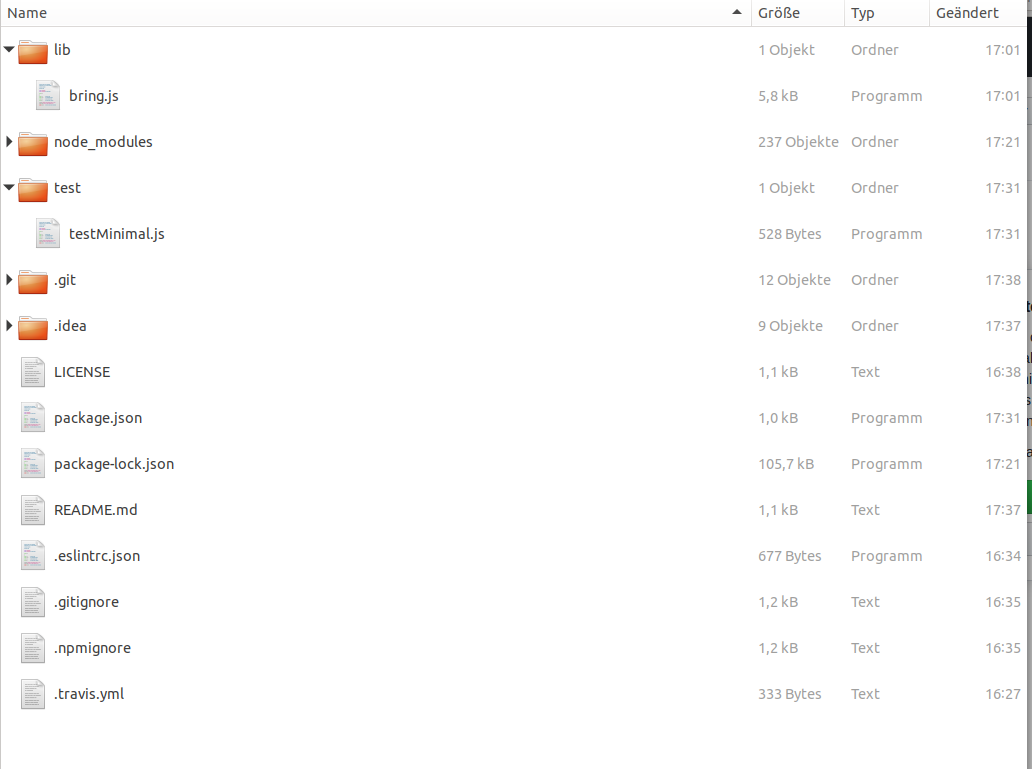Click the README.md file icon
Viewport: 1032px width, 769px height.
(x=32, y=509)
